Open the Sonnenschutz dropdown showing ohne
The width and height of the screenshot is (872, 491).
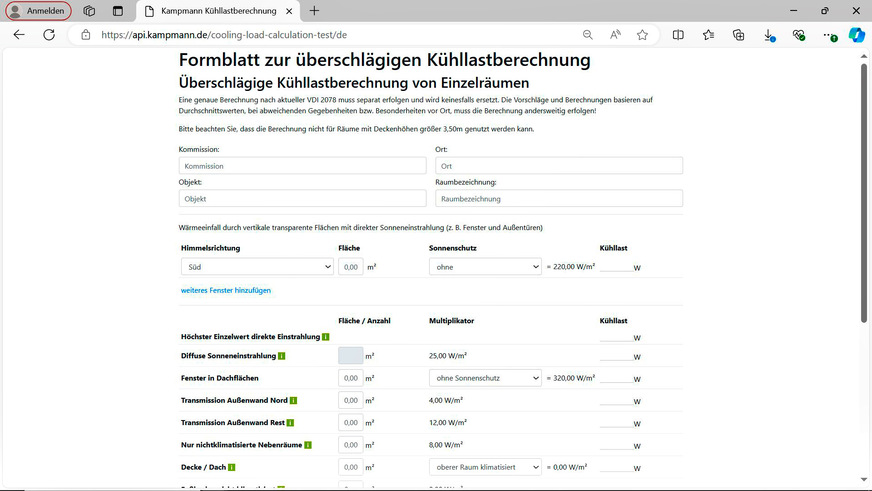pyautogui.click(x=485, y=267)
